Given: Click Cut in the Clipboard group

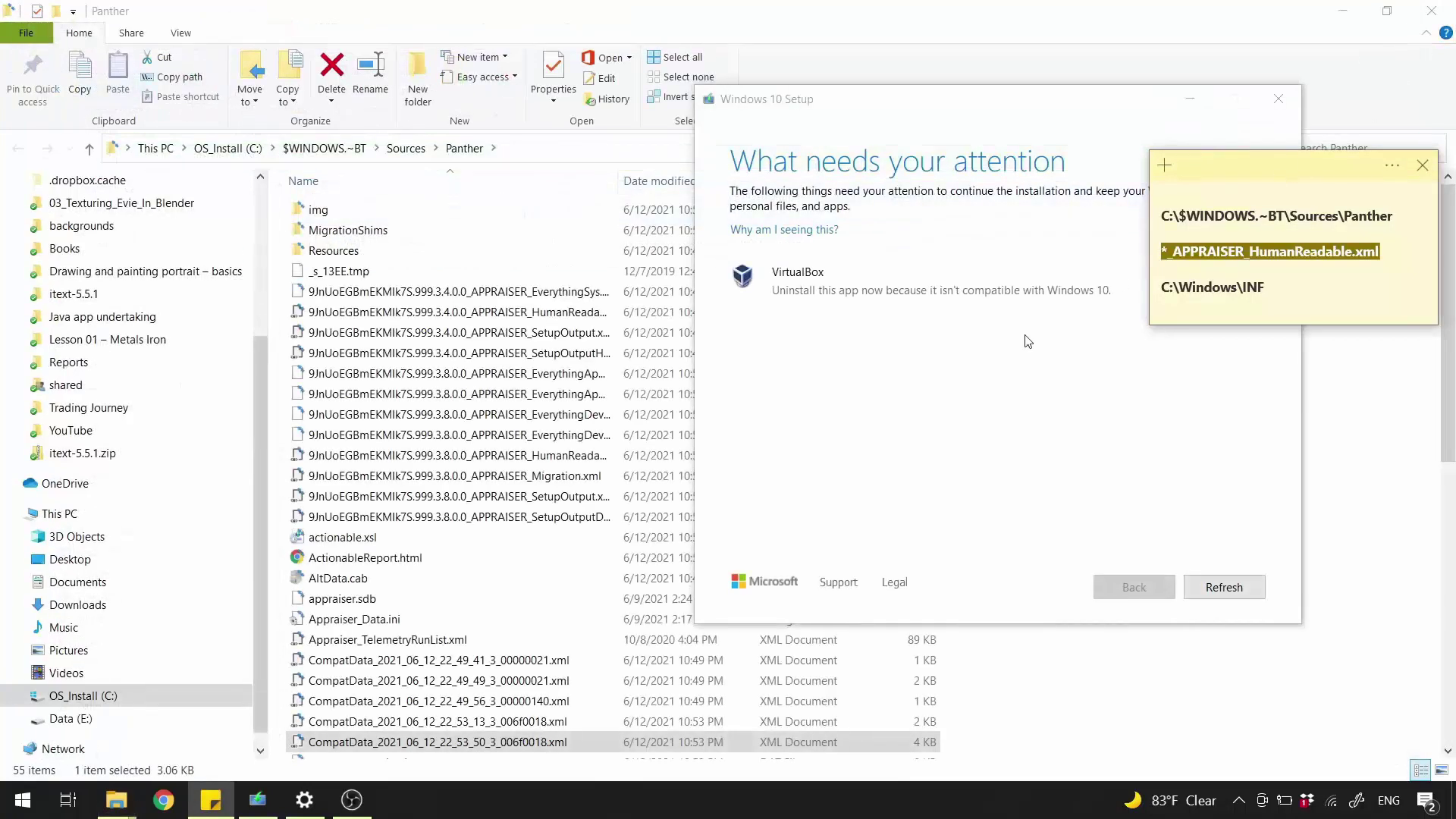Looking at the screenshot, I should [x=157, y=57].
